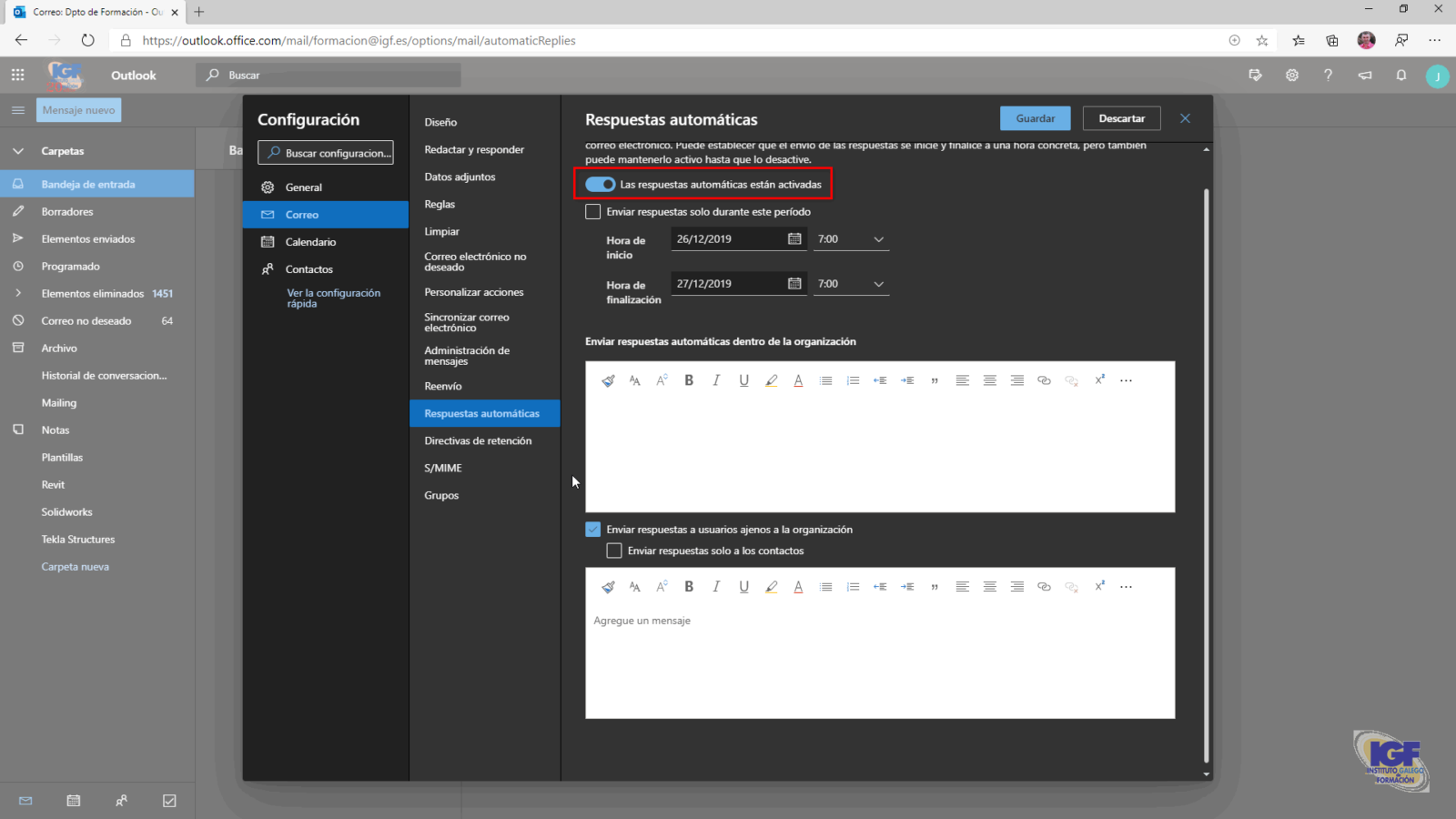1456x819 pixels.
Task: Select Calendario in the configuration categories
Action: (x=310, y=242)
